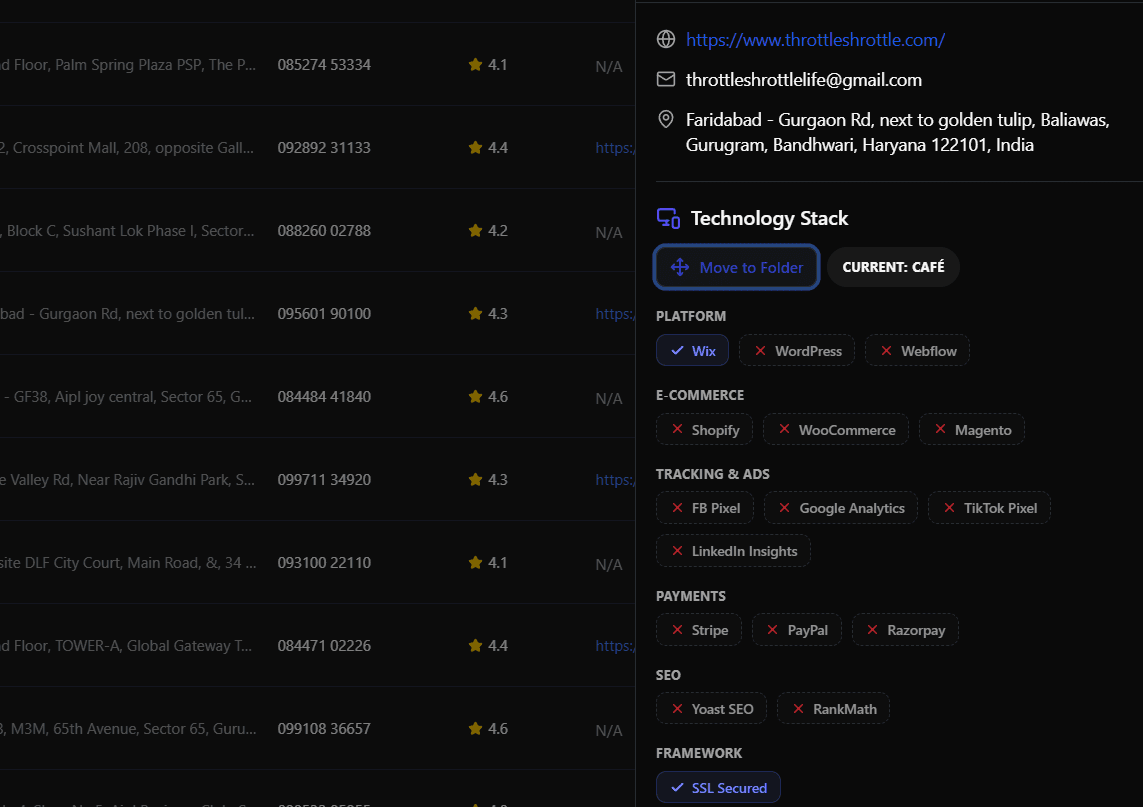Click the CURRENT: CAFÉ badge
The width and height of the screenshot is (1143, 807).
point(893,267)
